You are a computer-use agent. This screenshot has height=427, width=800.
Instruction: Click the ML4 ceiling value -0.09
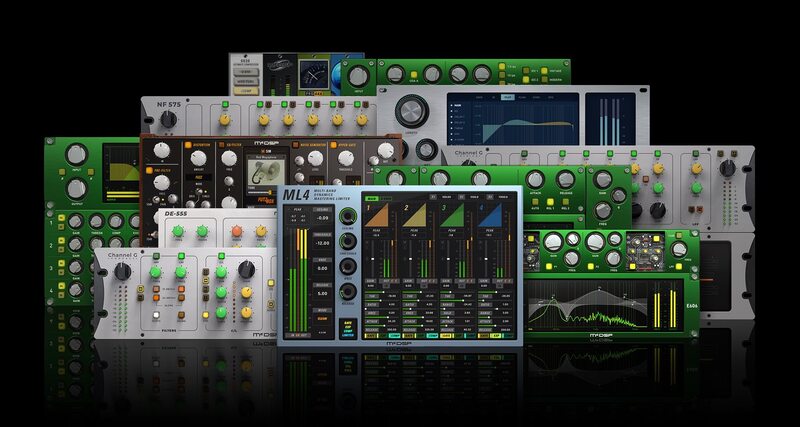pyautogui.click(x=322, y=218)
